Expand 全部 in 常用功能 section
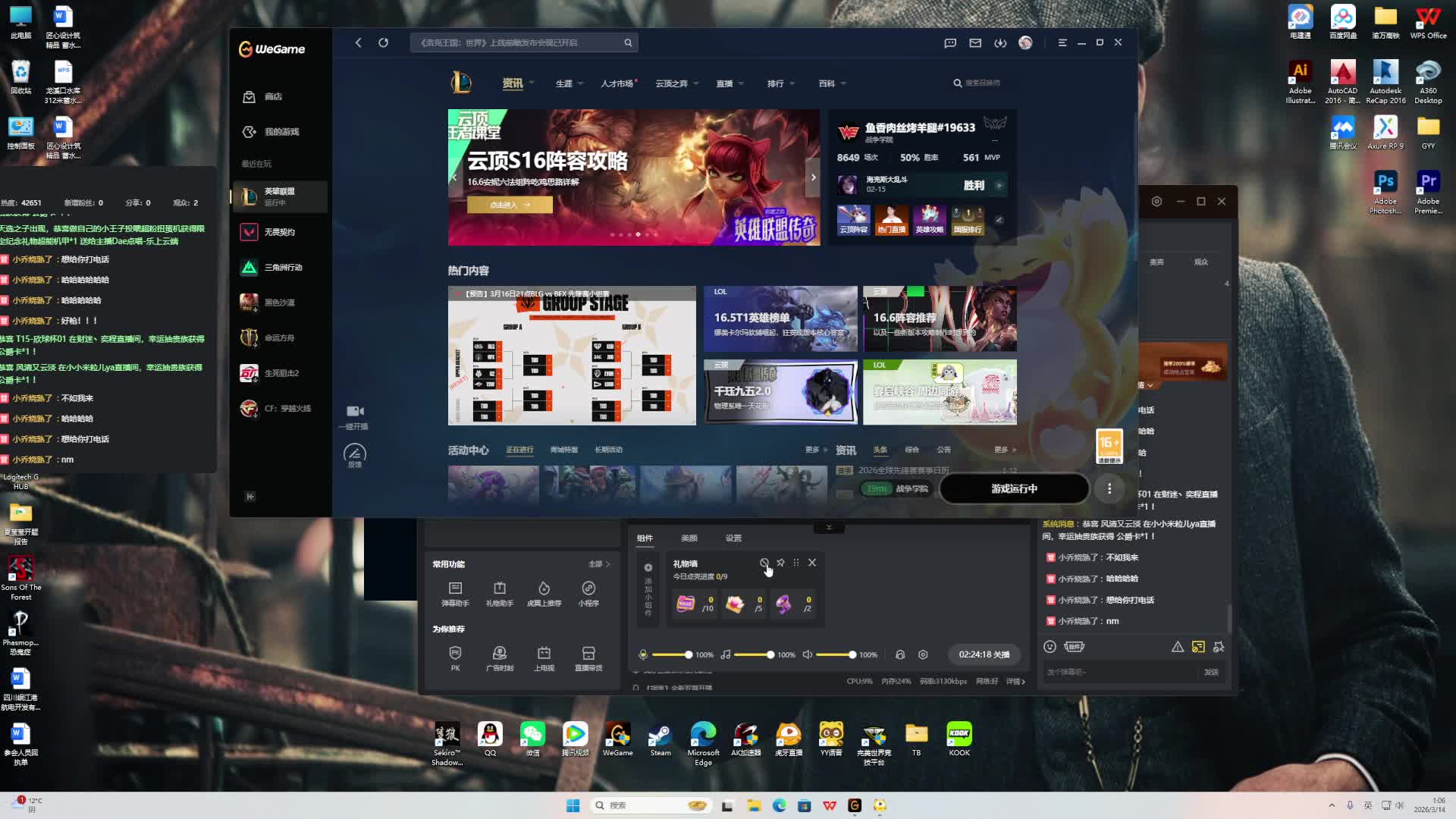This screenshot has height=819, width=1456. point(599,564)
